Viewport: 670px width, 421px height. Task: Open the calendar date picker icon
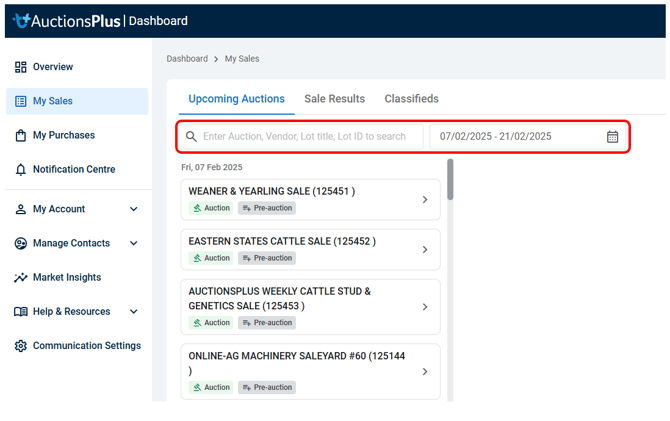point(613,137)
